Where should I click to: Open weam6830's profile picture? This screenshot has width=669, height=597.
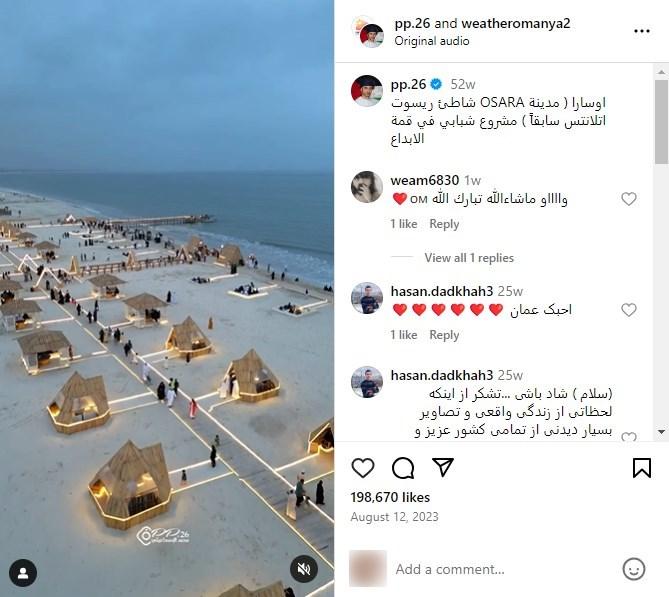pos(367,186)
